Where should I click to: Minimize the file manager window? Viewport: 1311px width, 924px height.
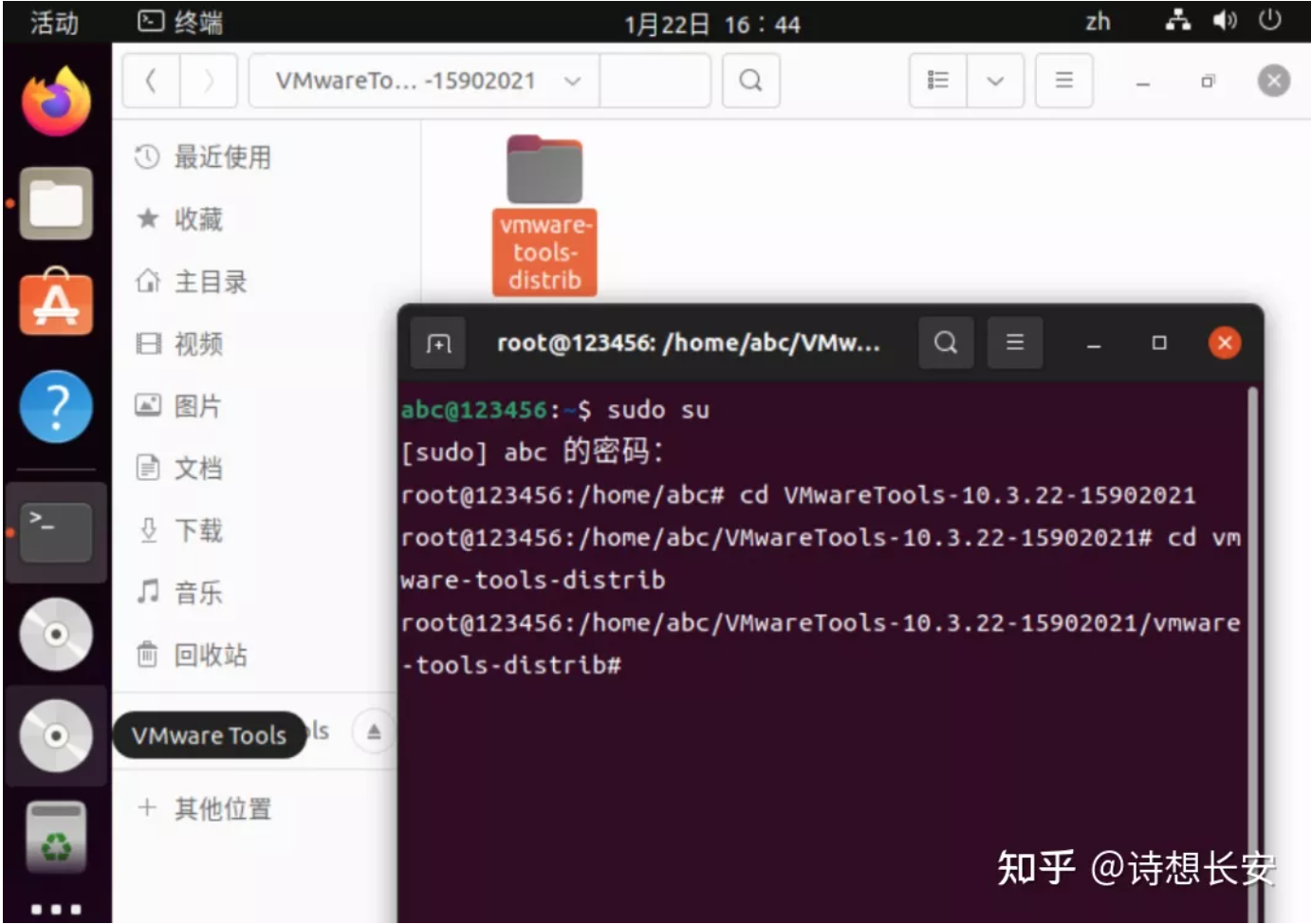coord(1143,83)
